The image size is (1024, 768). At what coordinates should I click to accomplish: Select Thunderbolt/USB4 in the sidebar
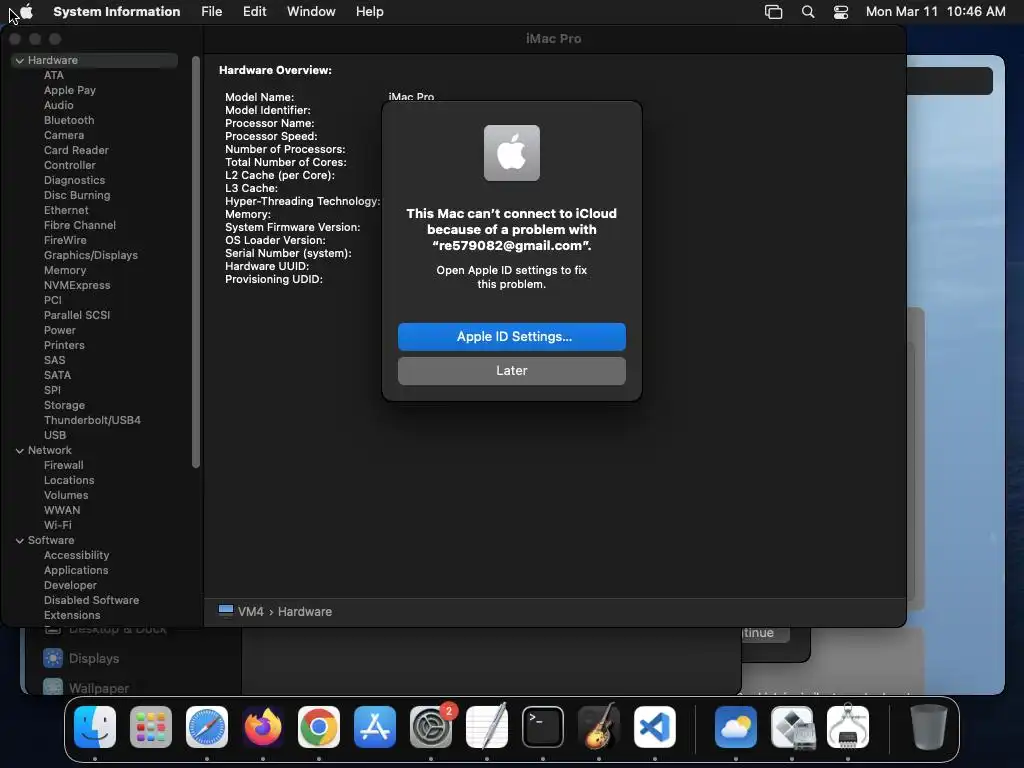(92, 421)
